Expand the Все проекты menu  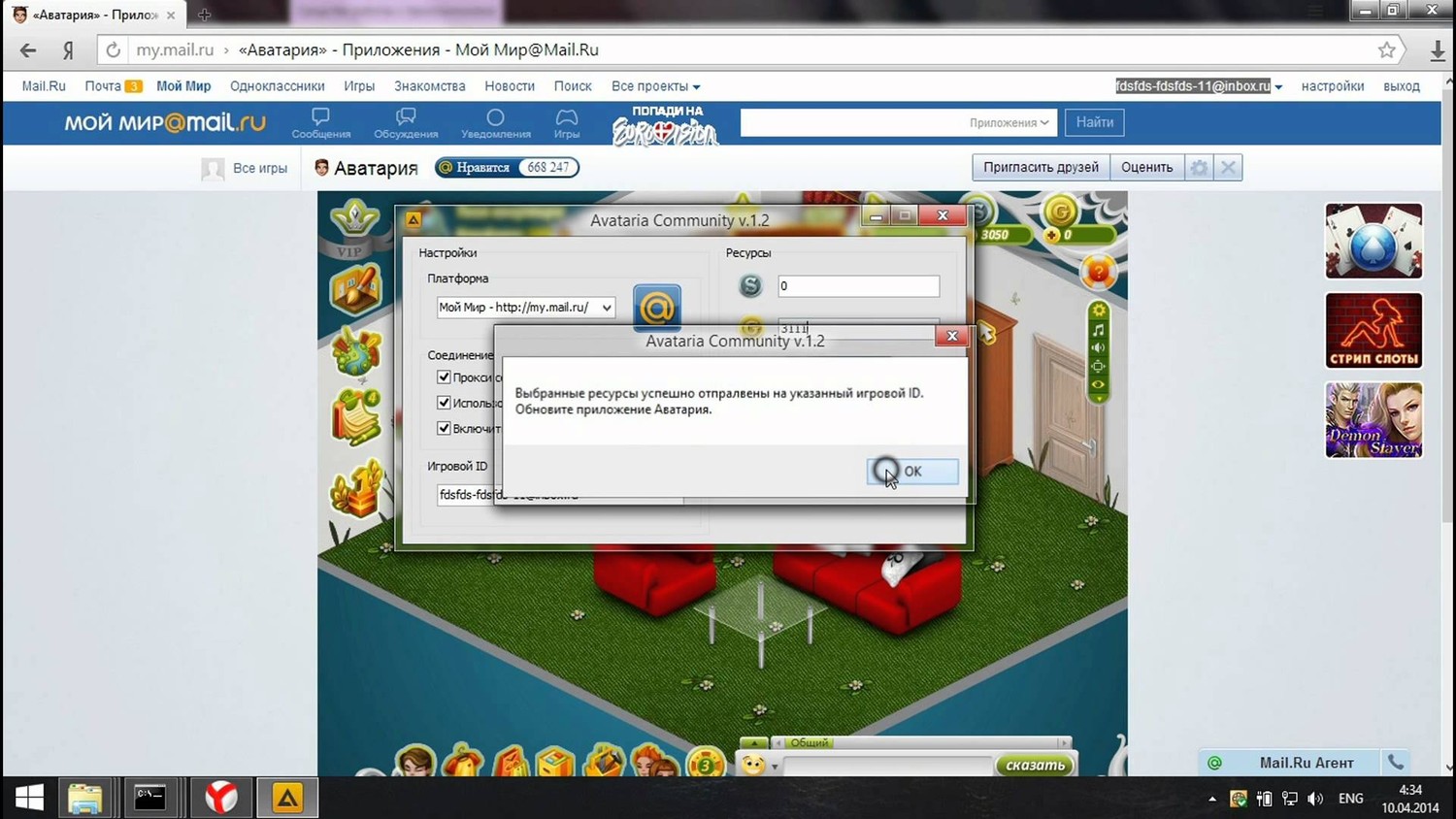[x=655, y=86]
